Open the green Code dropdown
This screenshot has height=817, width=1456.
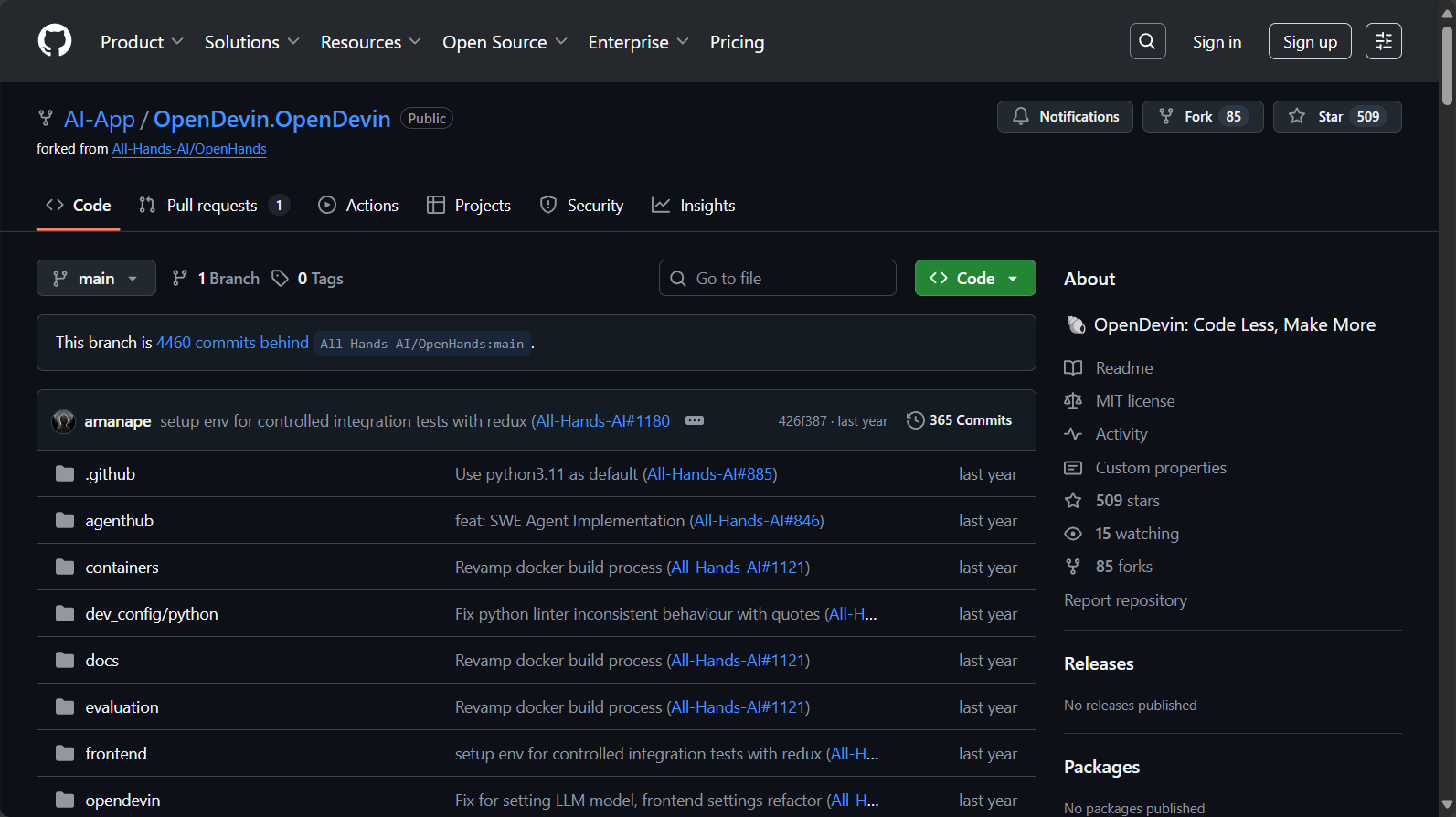[975, 278]
